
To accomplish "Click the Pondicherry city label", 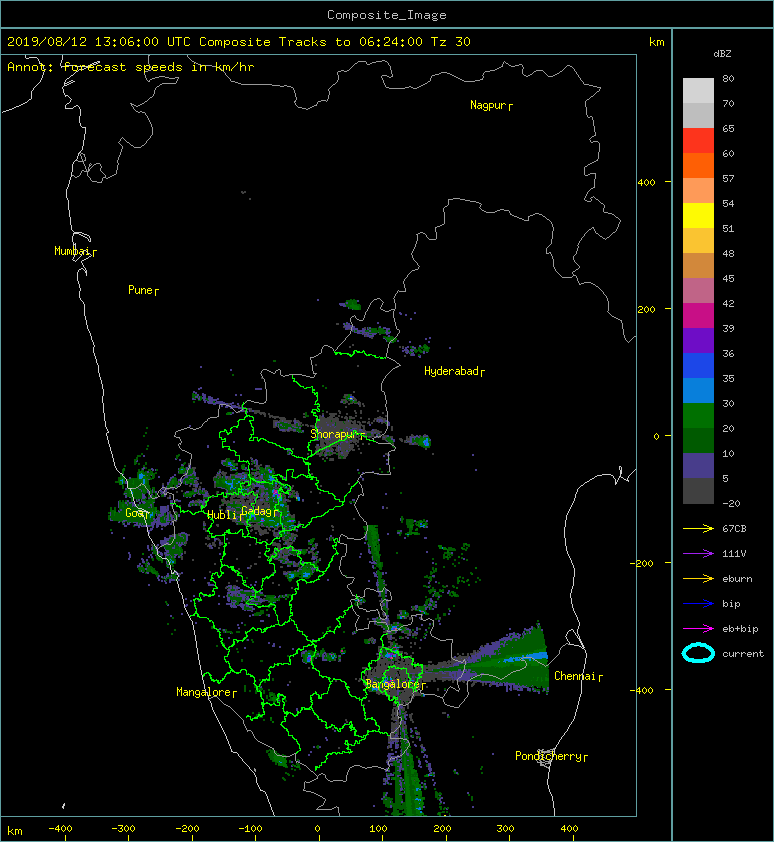I will [548, 756].
